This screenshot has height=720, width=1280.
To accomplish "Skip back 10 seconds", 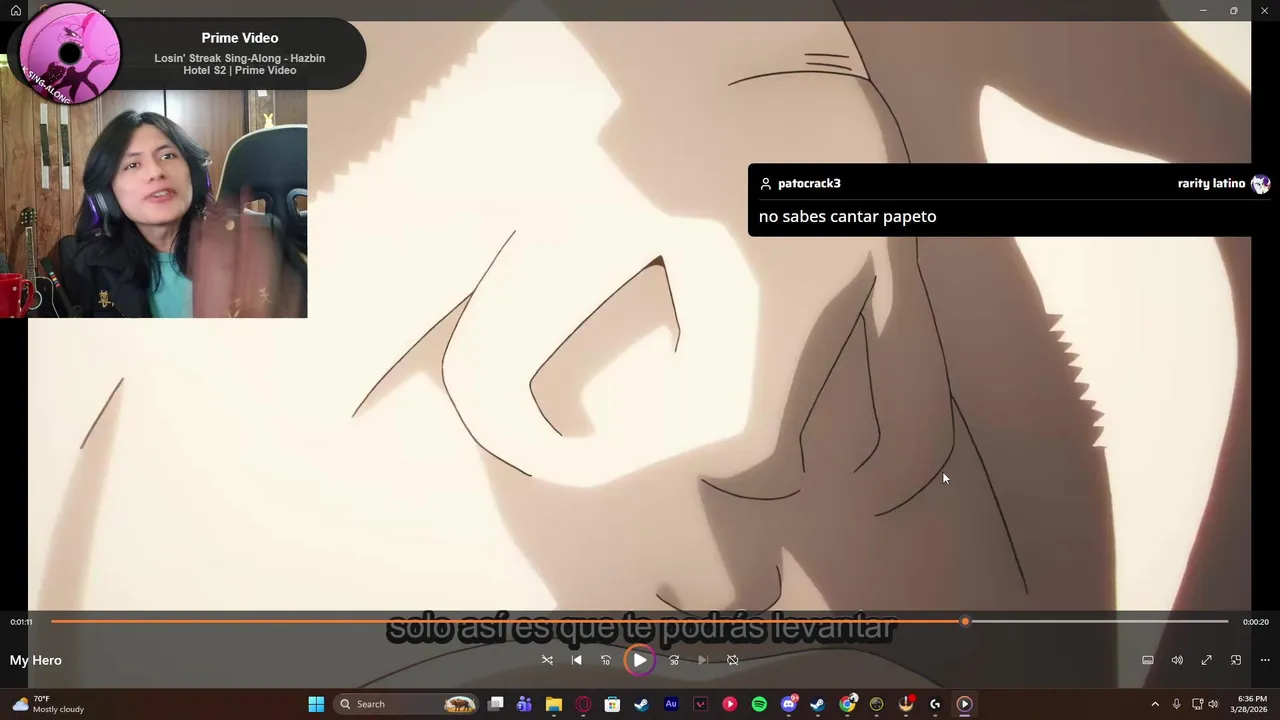I will pos(606,660).
